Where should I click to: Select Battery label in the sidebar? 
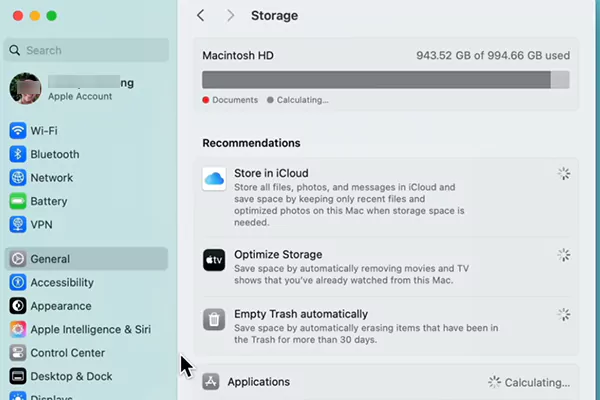pos(49,201)
